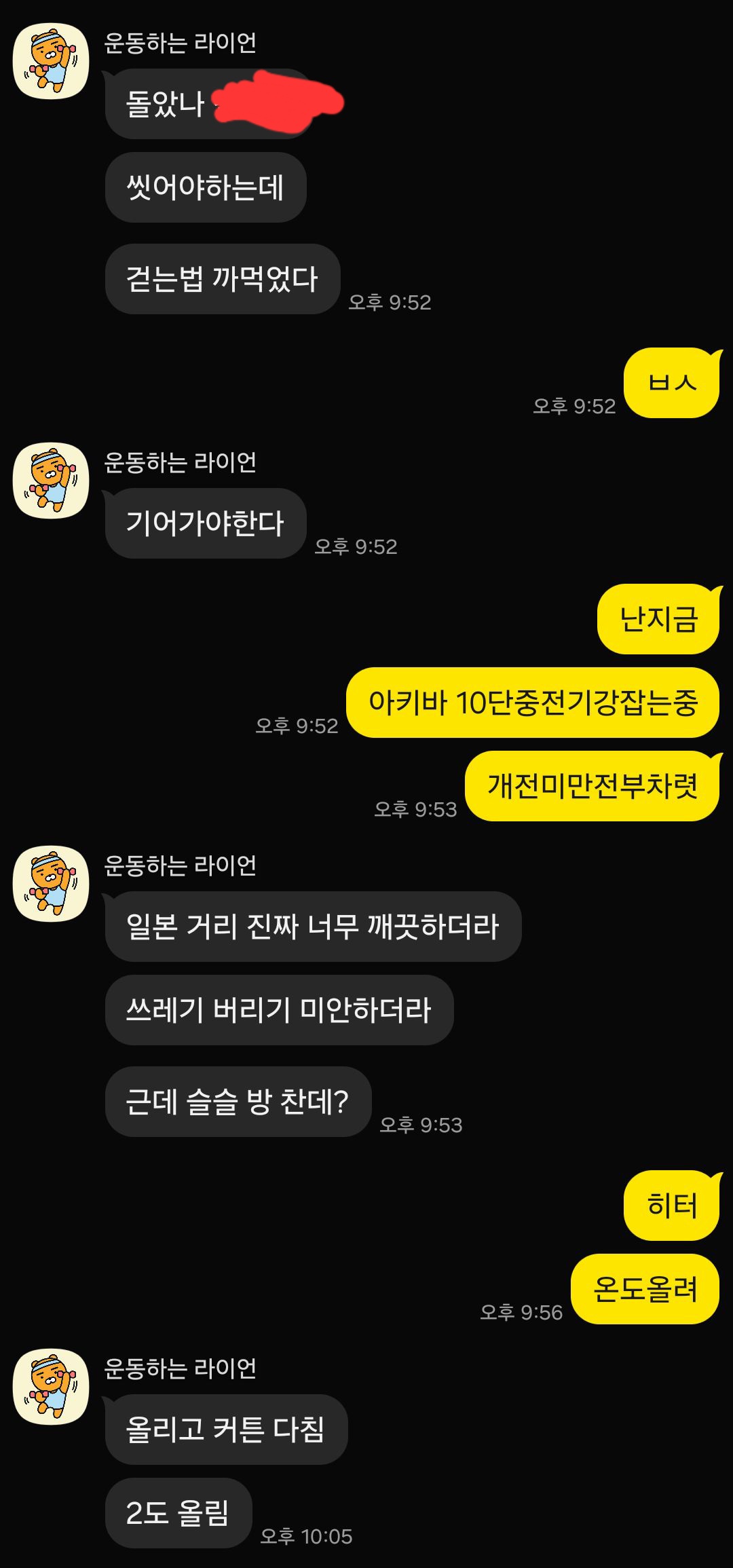Tap the 근데 슬슬 방 찬데? bubble
This screenshot has height=1568, width=733.
tap(238, 1102)
